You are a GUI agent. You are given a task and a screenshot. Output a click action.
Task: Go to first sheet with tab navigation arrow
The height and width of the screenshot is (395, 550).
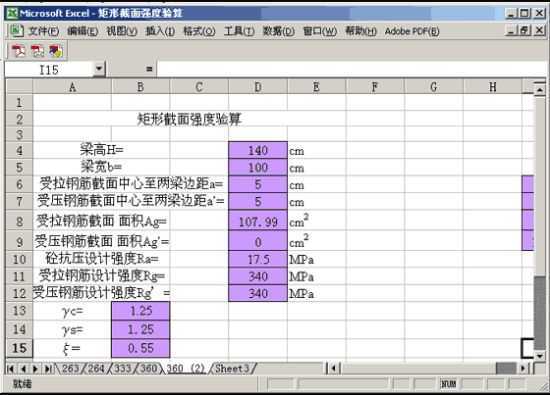pos(10,369)
